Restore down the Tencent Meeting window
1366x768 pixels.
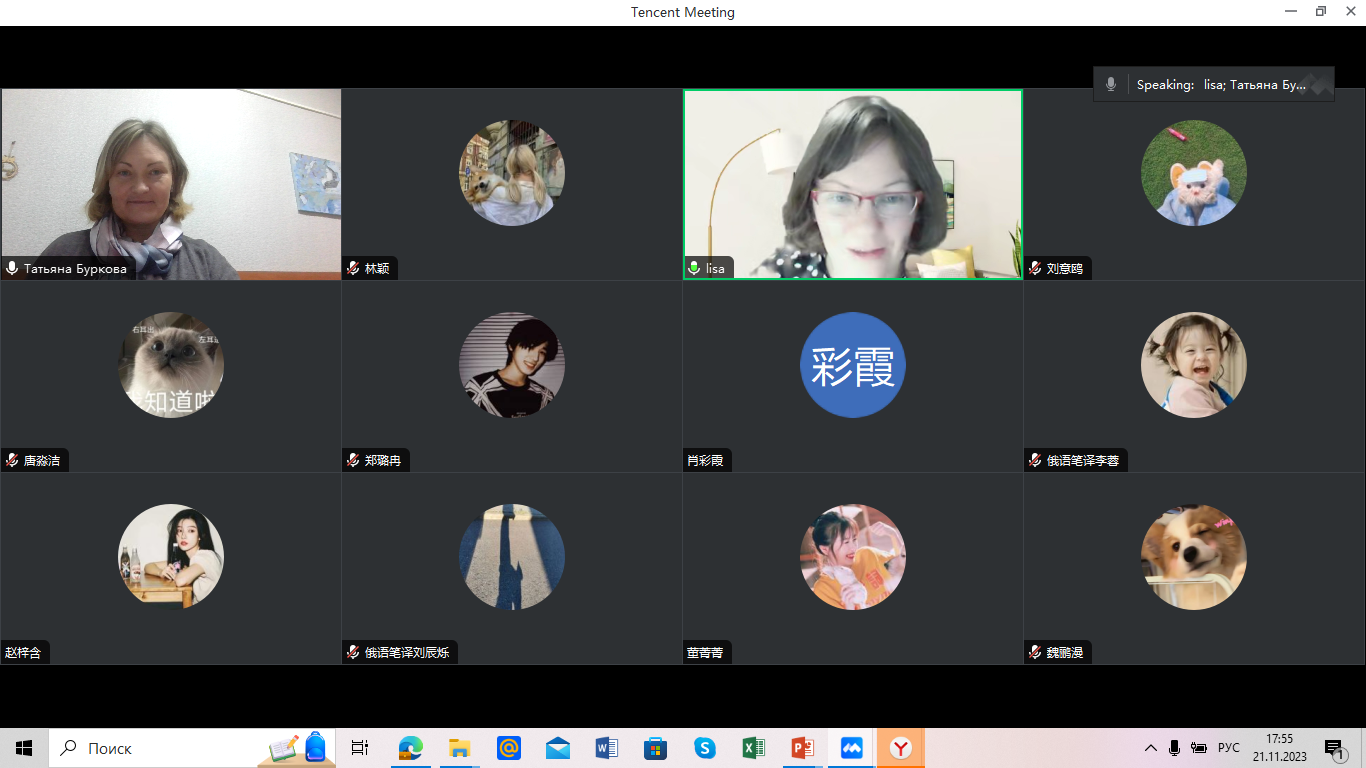pos(1321,12)
